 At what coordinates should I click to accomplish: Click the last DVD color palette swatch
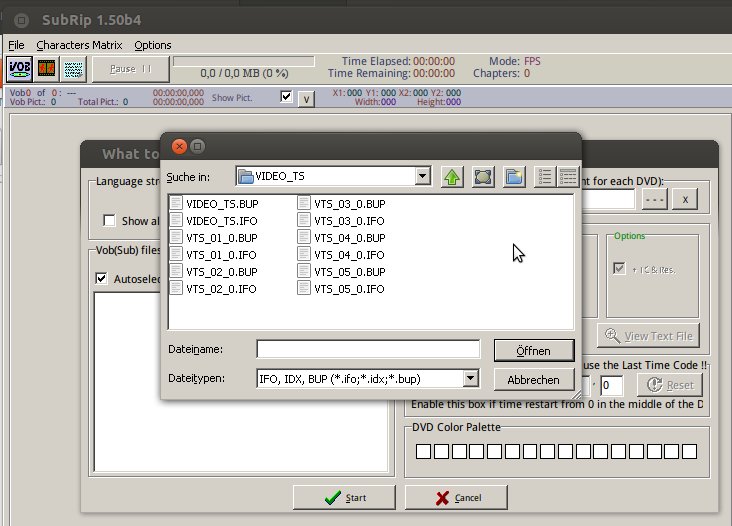pos(689,451)
